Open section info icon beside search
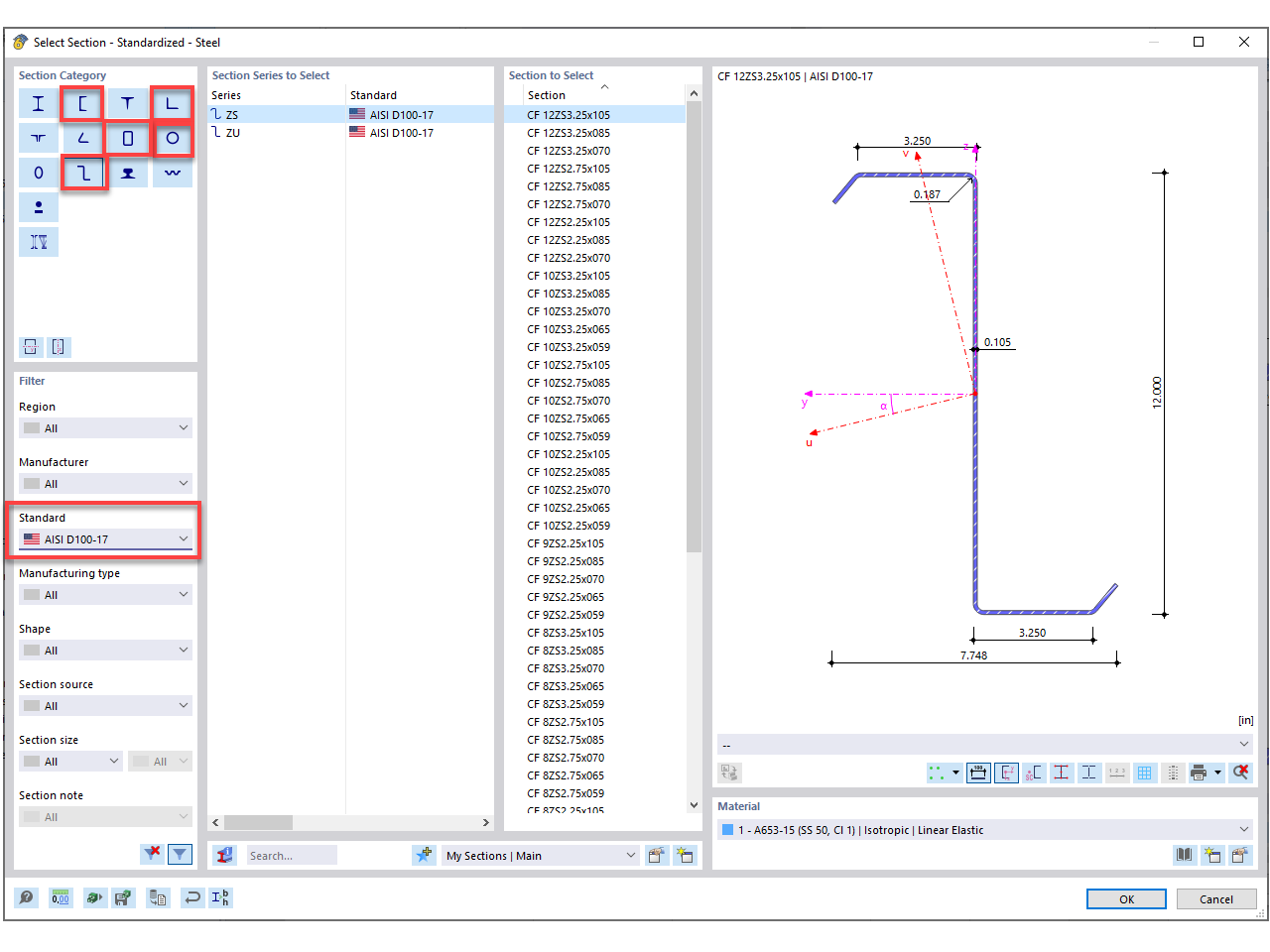The width and height of the screenshot is (1270, 952). coord(225,855)
